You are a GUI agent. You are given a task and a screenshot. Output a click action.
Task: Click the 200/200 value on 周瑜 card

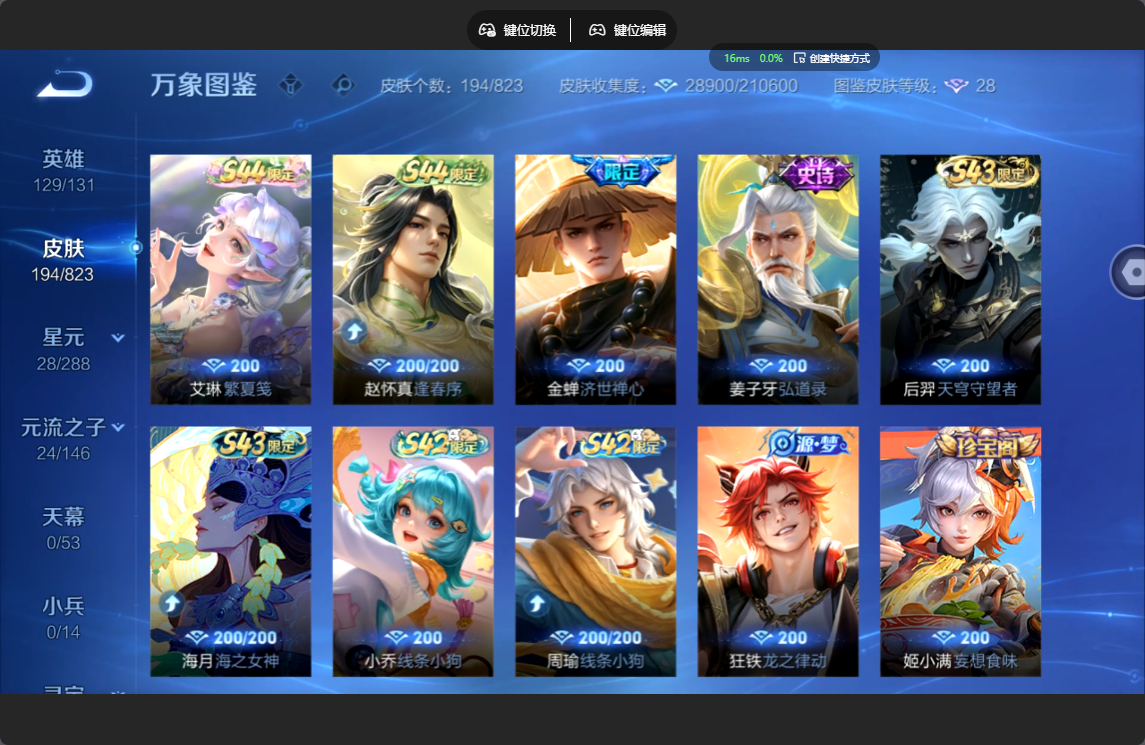(x=610, y=638)
